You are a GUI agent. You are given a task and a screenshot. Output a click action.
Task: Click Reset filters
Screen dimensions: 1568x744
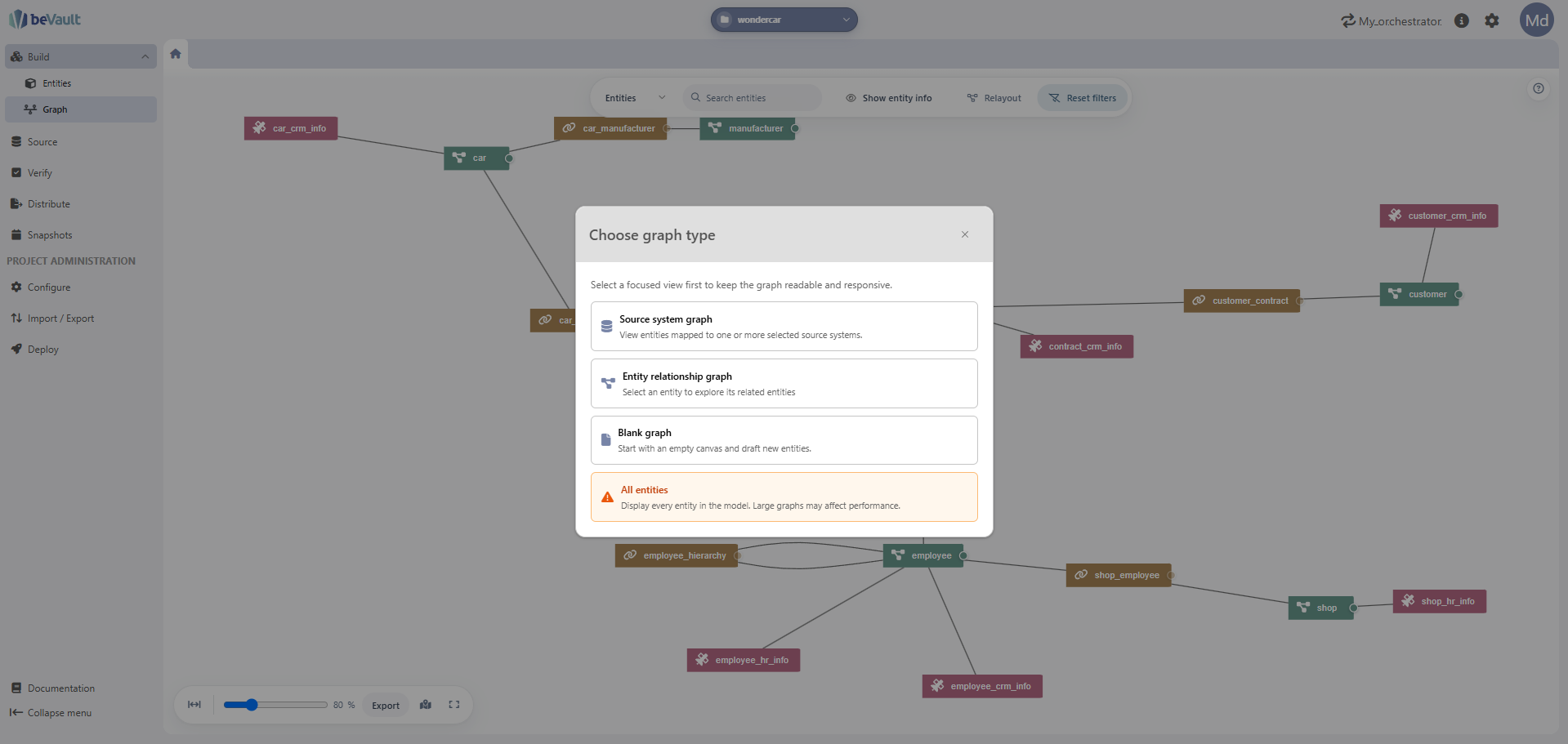tap(1083, 98)
